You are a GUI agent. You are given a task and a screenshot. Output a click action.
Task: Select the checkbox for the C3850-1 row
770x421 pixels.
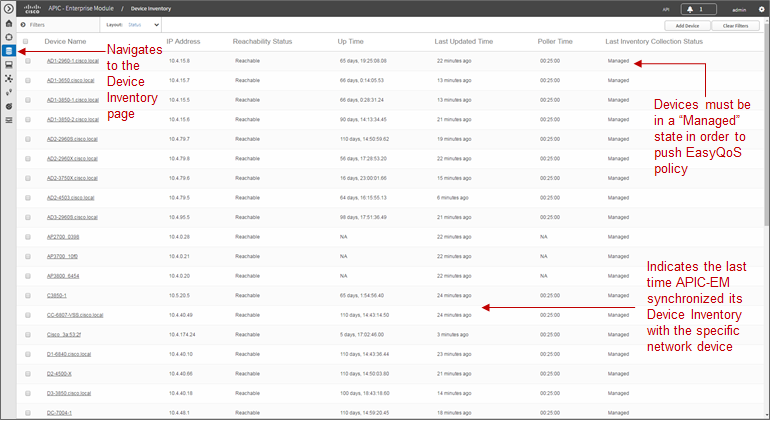(28, 296)
